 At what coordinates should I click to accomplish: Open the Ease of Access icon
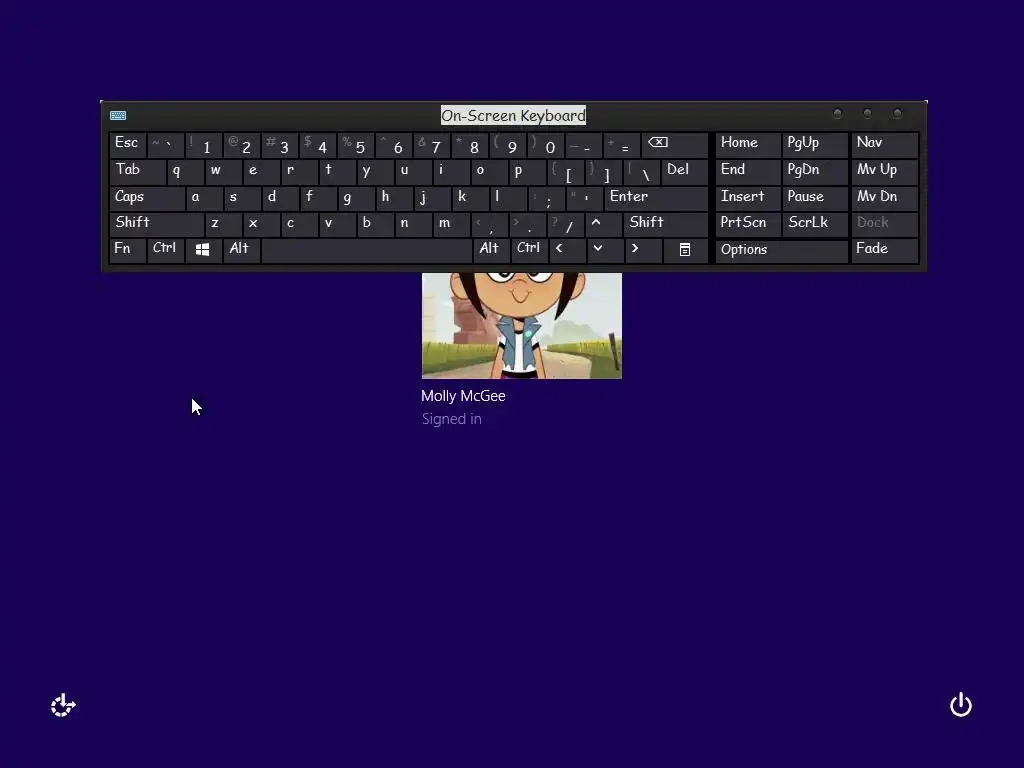(63, 705)
